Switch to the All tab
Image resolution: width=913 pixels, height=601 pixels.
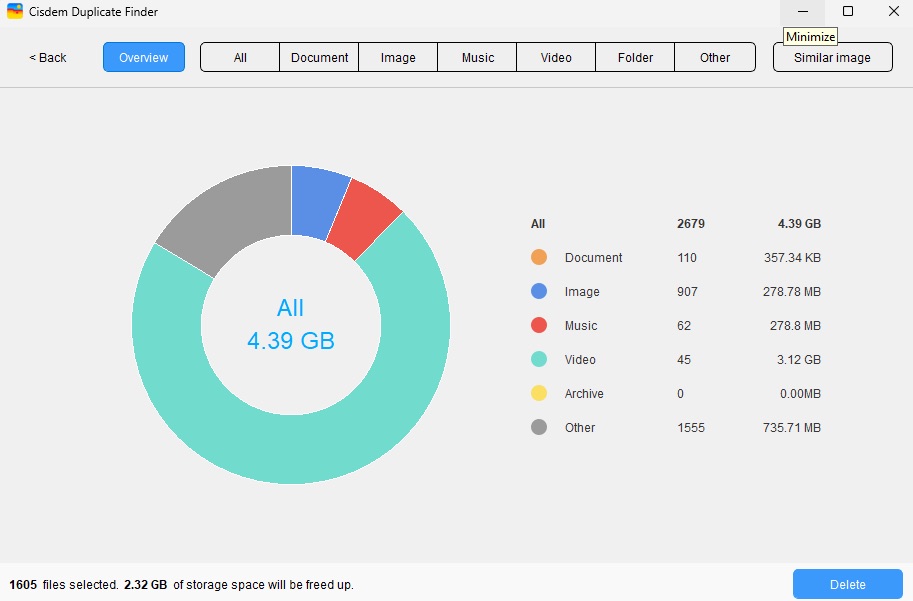239,57
